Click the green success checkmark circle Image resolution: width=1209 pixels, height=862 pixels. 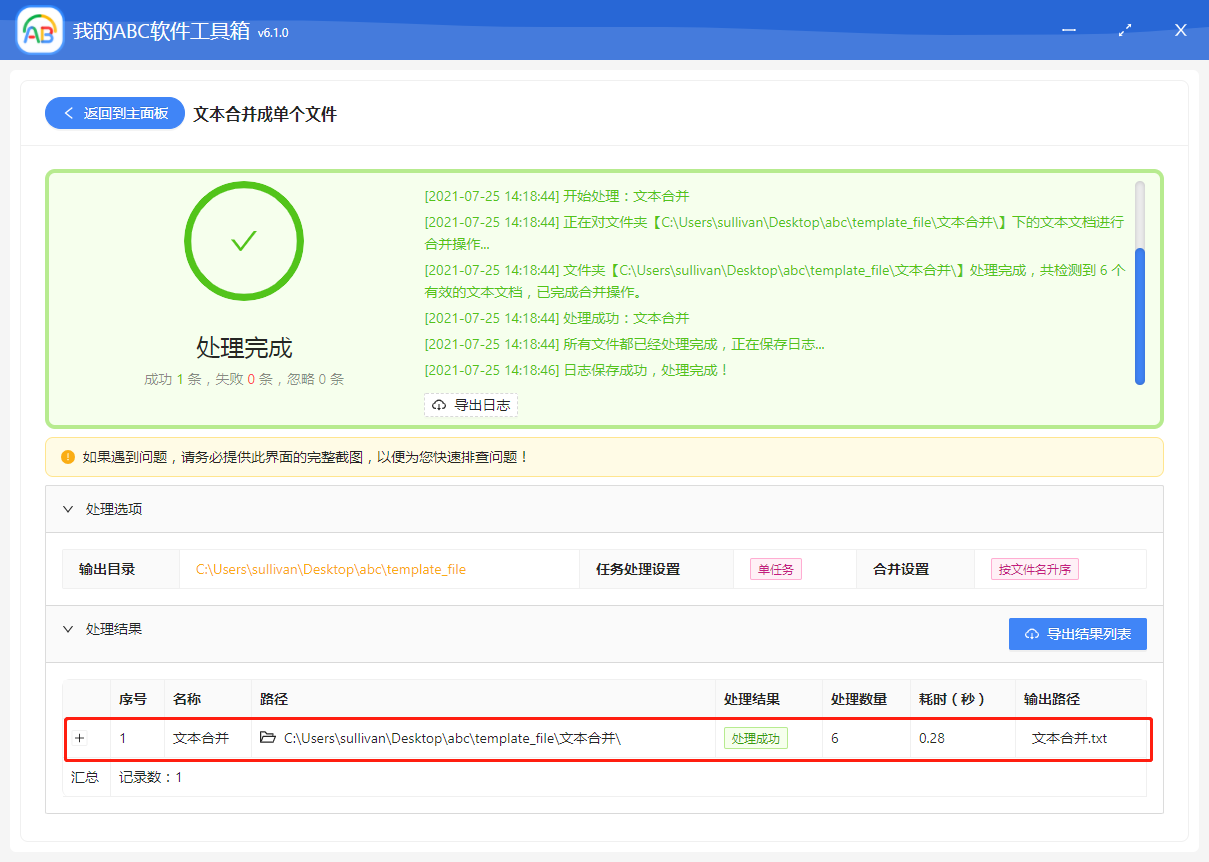click(x=244, y=241)
